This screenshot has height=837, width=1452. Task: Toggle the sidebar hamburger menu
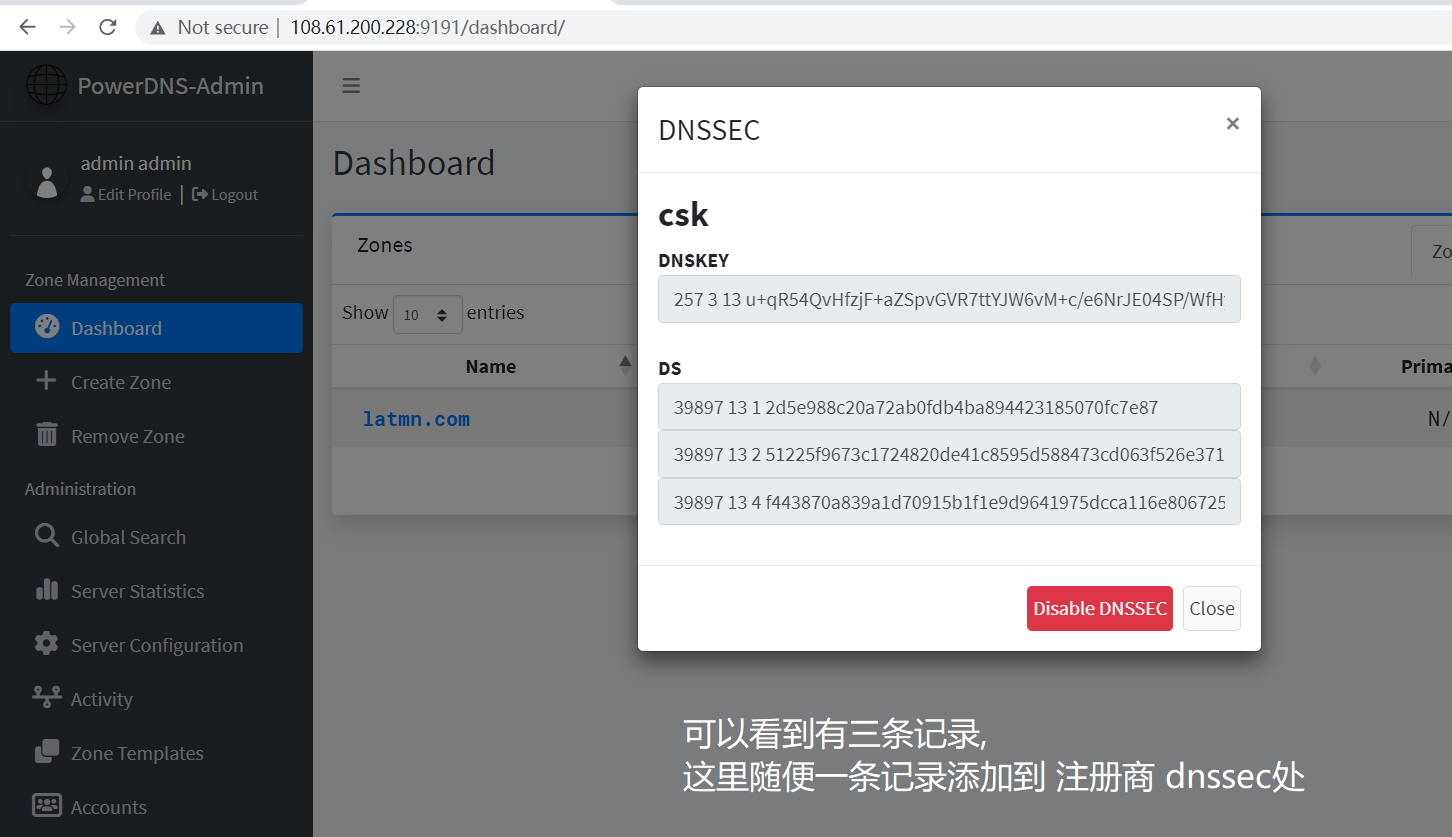(x=351, y=86)
